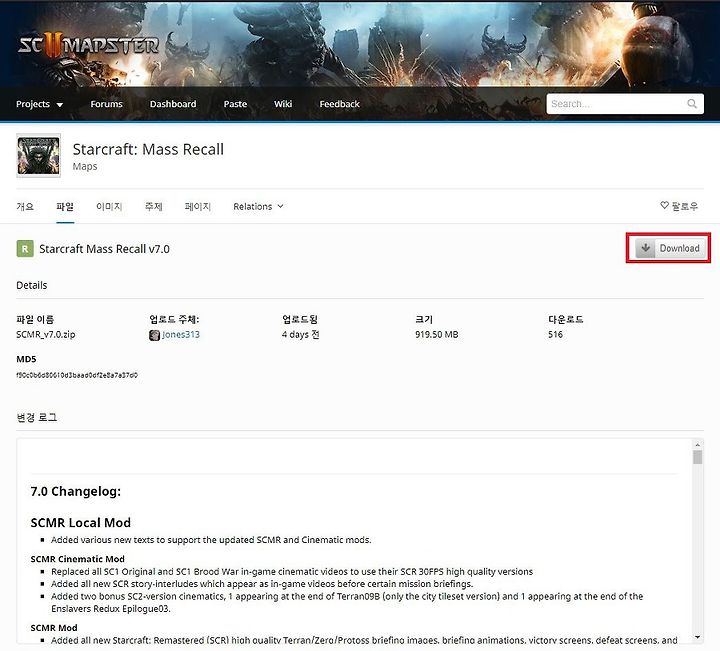Click the Download button
Viewport: 720px width, 651px height.
pos(670,248)
